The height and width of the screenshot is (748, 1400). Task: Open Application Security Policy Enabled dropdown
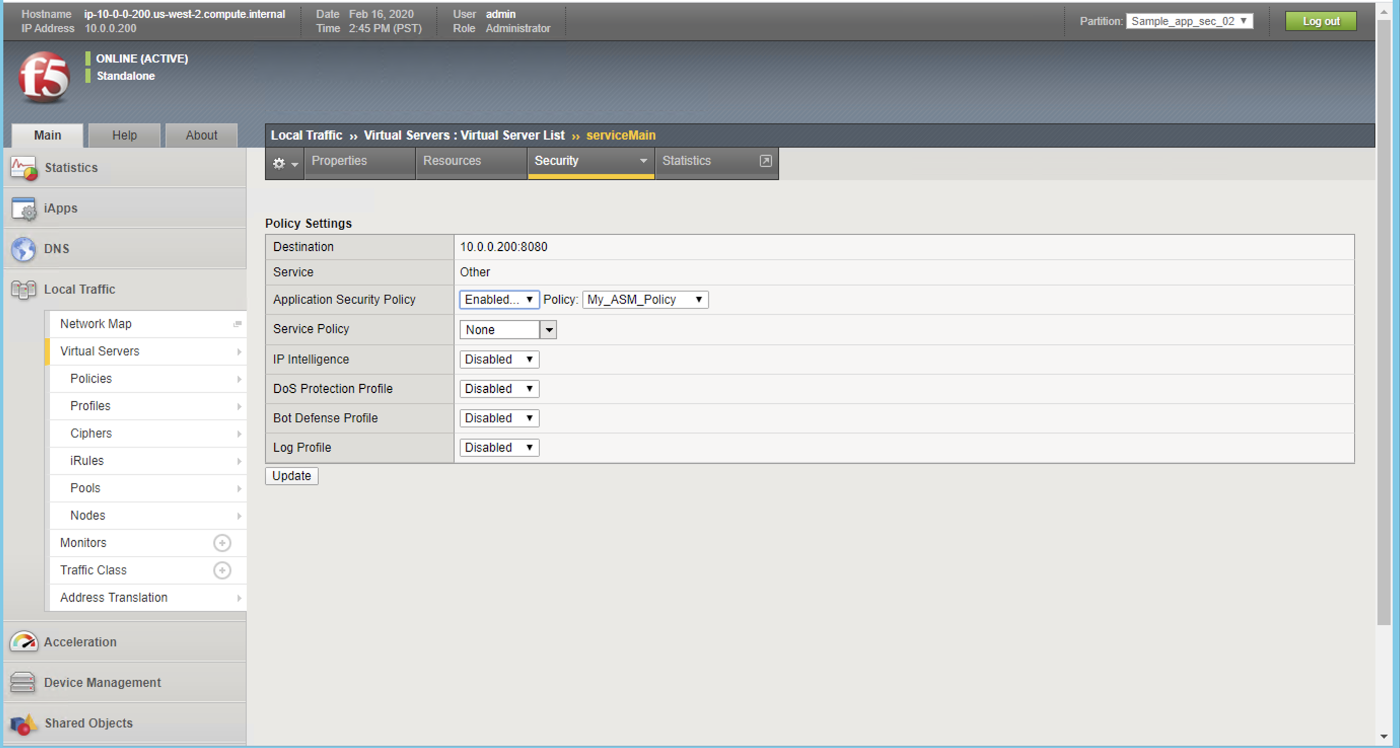(499, 300)
